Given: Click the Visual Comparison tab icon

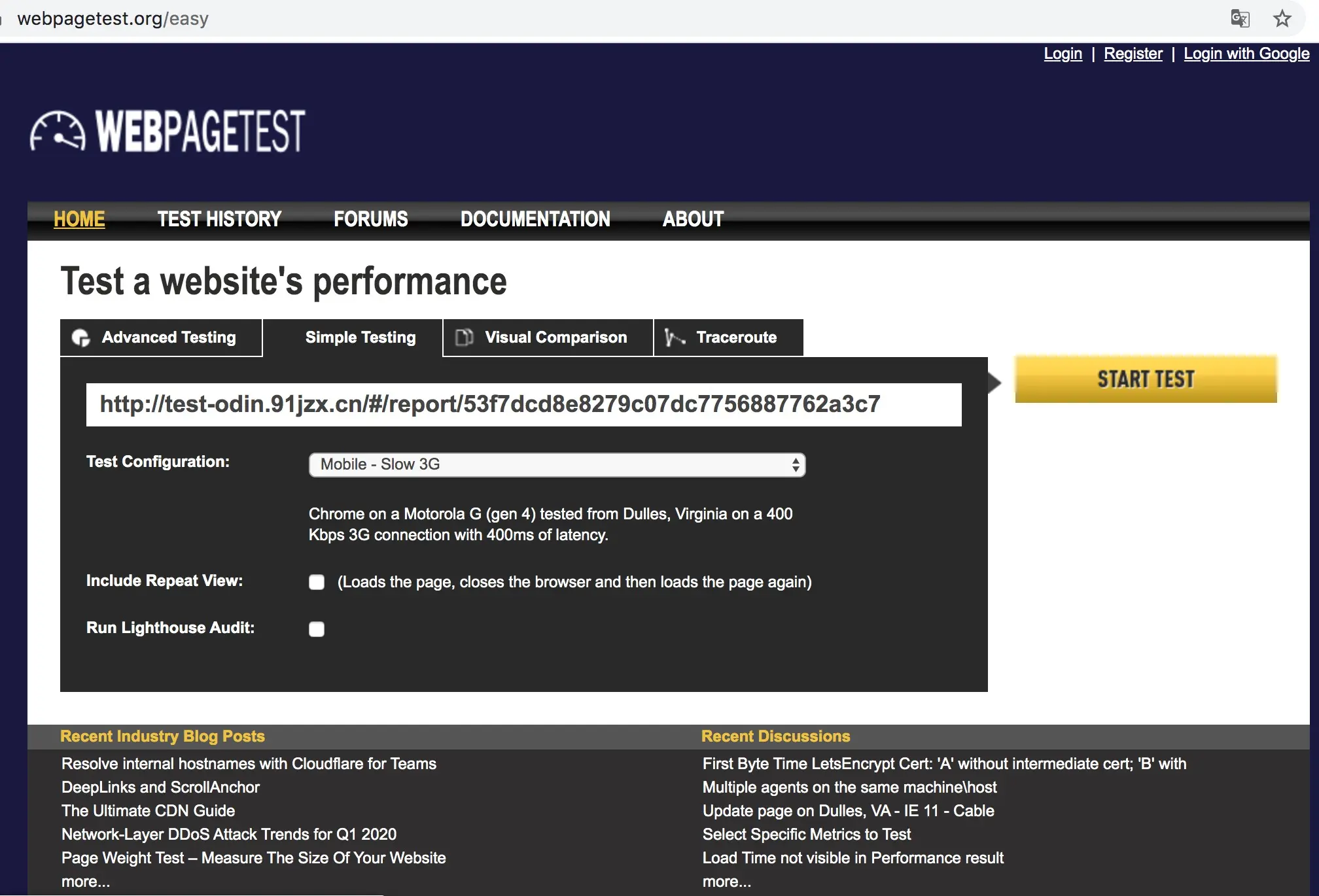Looking at the screenshot, I should coord(464,337).
